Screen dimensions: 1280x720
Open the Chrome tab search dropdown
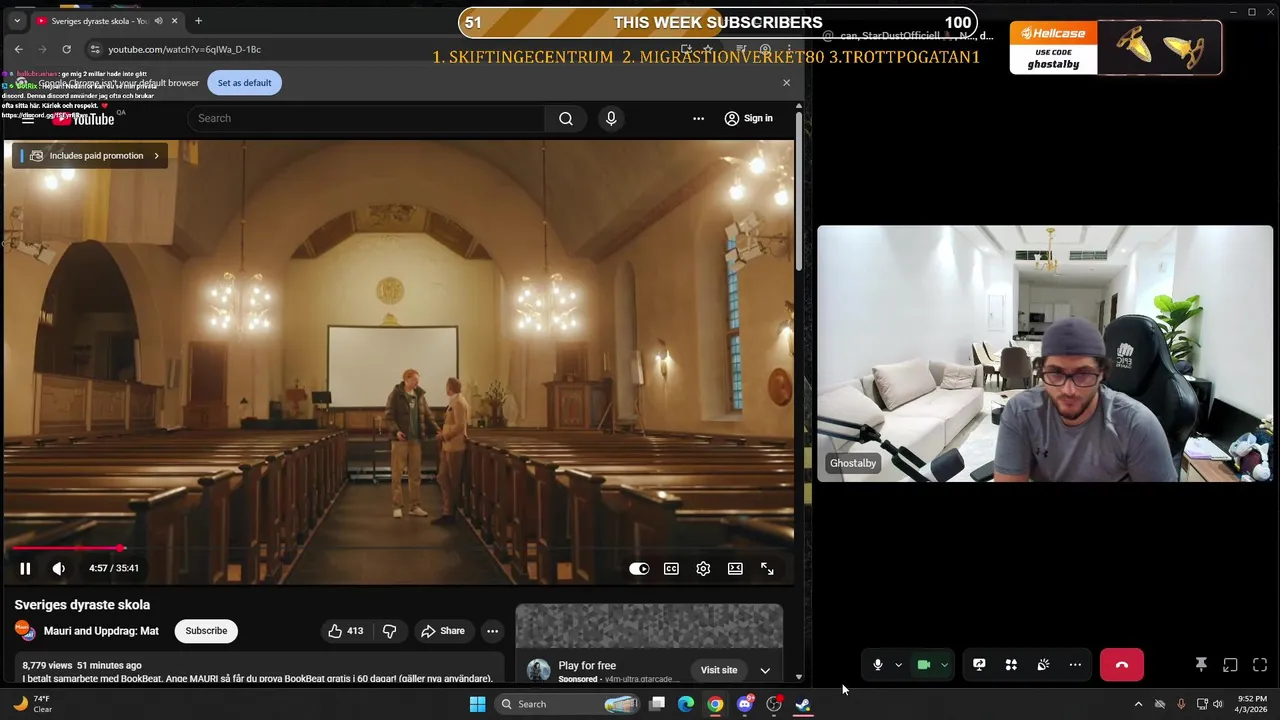[x=16, y=21]
